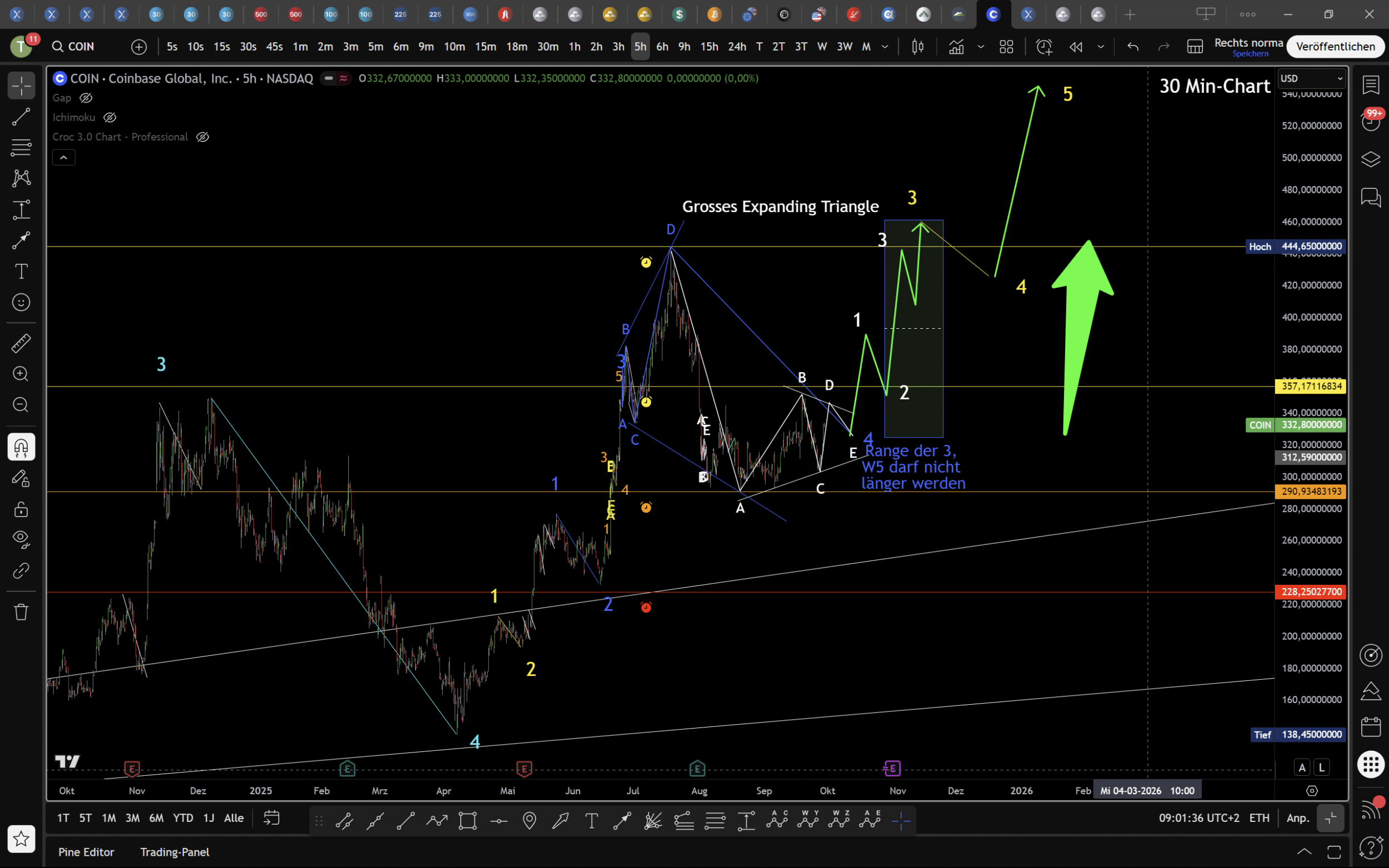Open the layout grid templates icon
Viewport: 1389px width, 868px height.
1006,47
